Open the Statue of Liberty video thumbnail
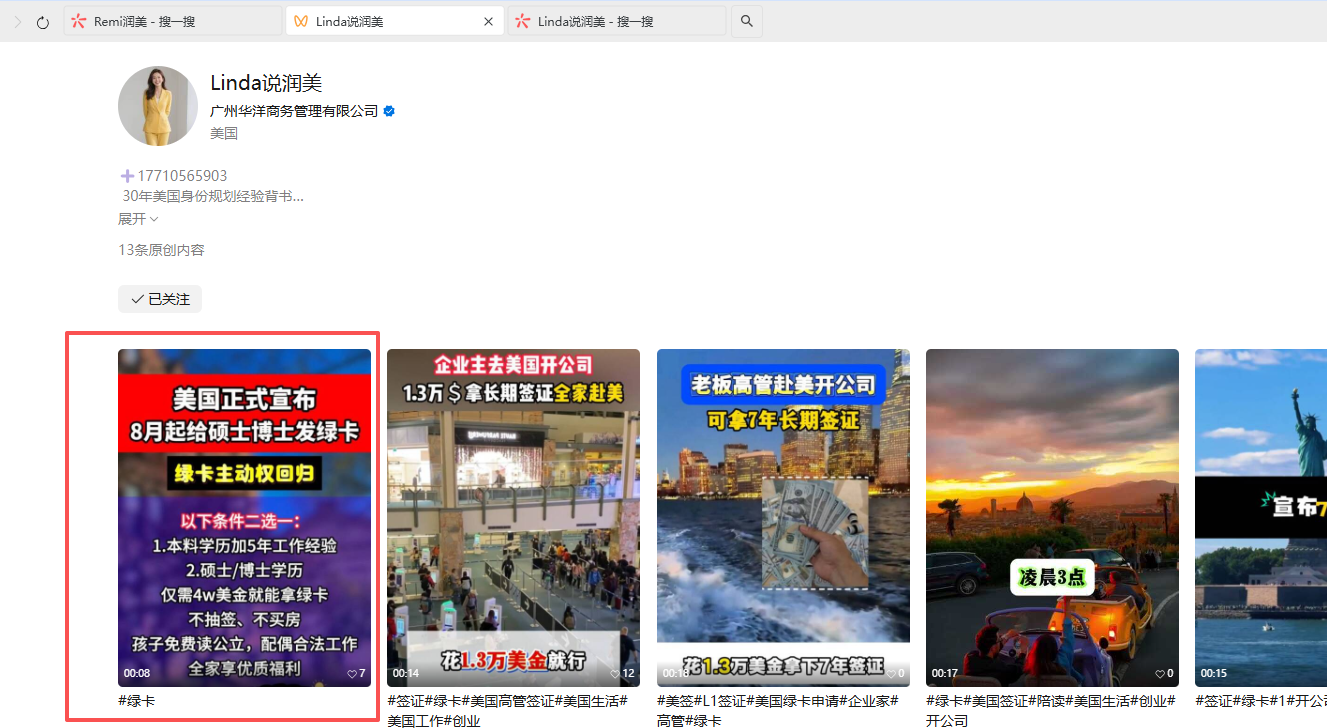The width and height of the screenshot is (1327, 728). pos(1261,517)
